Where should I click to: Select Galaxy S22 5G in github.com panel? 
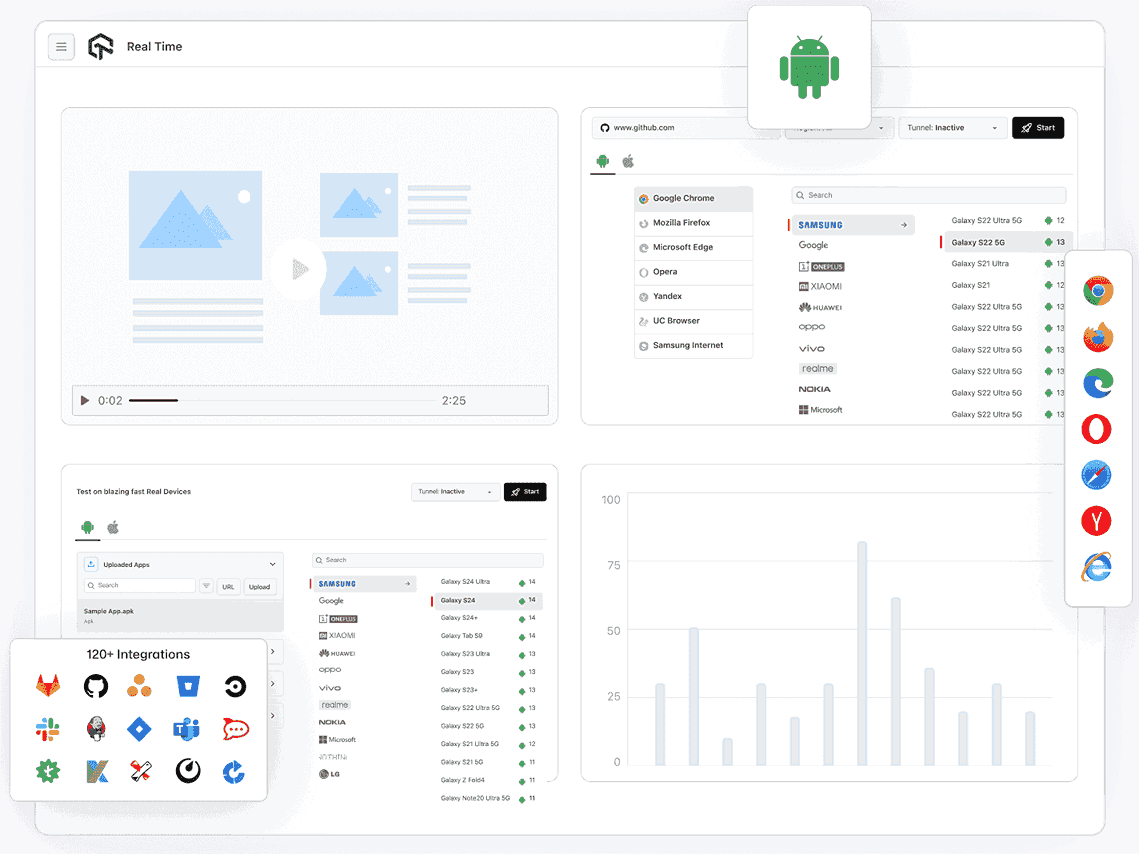pos(1005,243)
